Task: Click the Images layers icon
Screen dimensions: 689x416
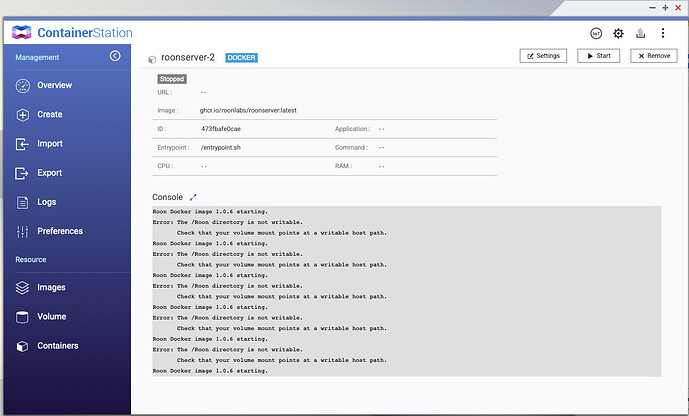Action: 22,288
